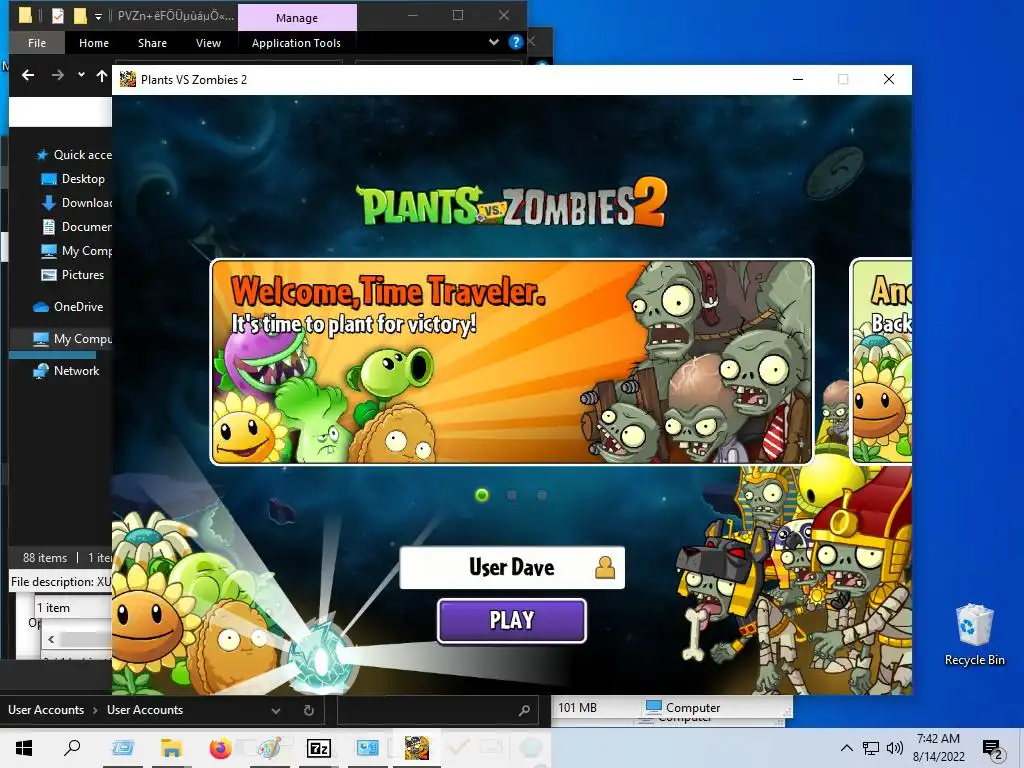Screen dimensions: 1024x768
Task: Click the OneDrive cloud icon
Action: click(x=41, y=307)
